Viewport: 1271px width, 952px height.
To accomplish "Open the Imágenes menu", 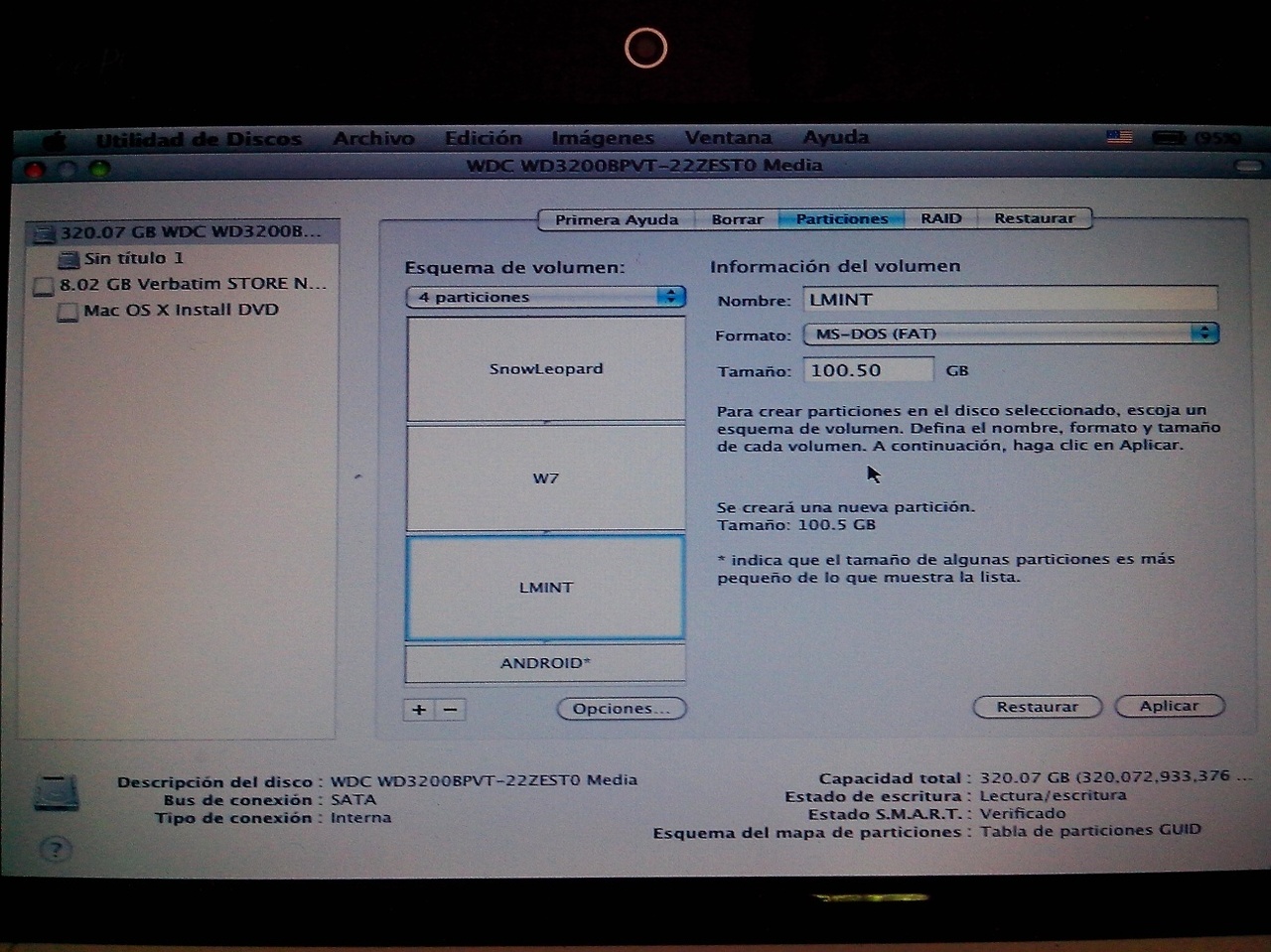I will coord(603,138).
